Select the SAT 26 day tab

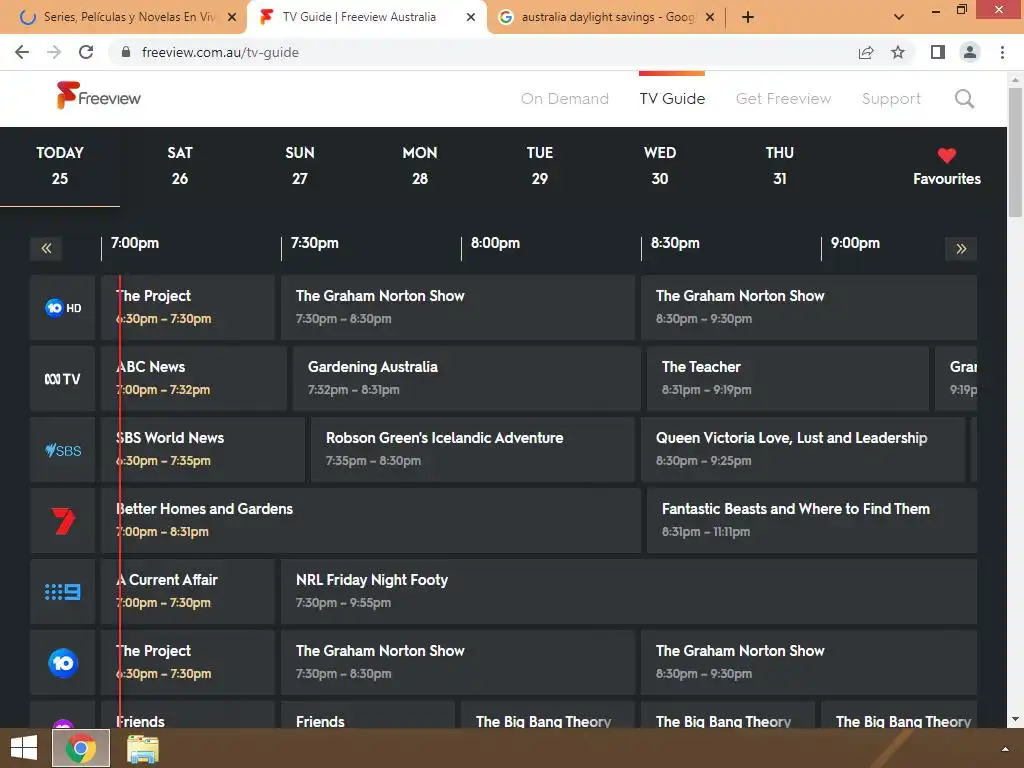(x=180, y=166)
